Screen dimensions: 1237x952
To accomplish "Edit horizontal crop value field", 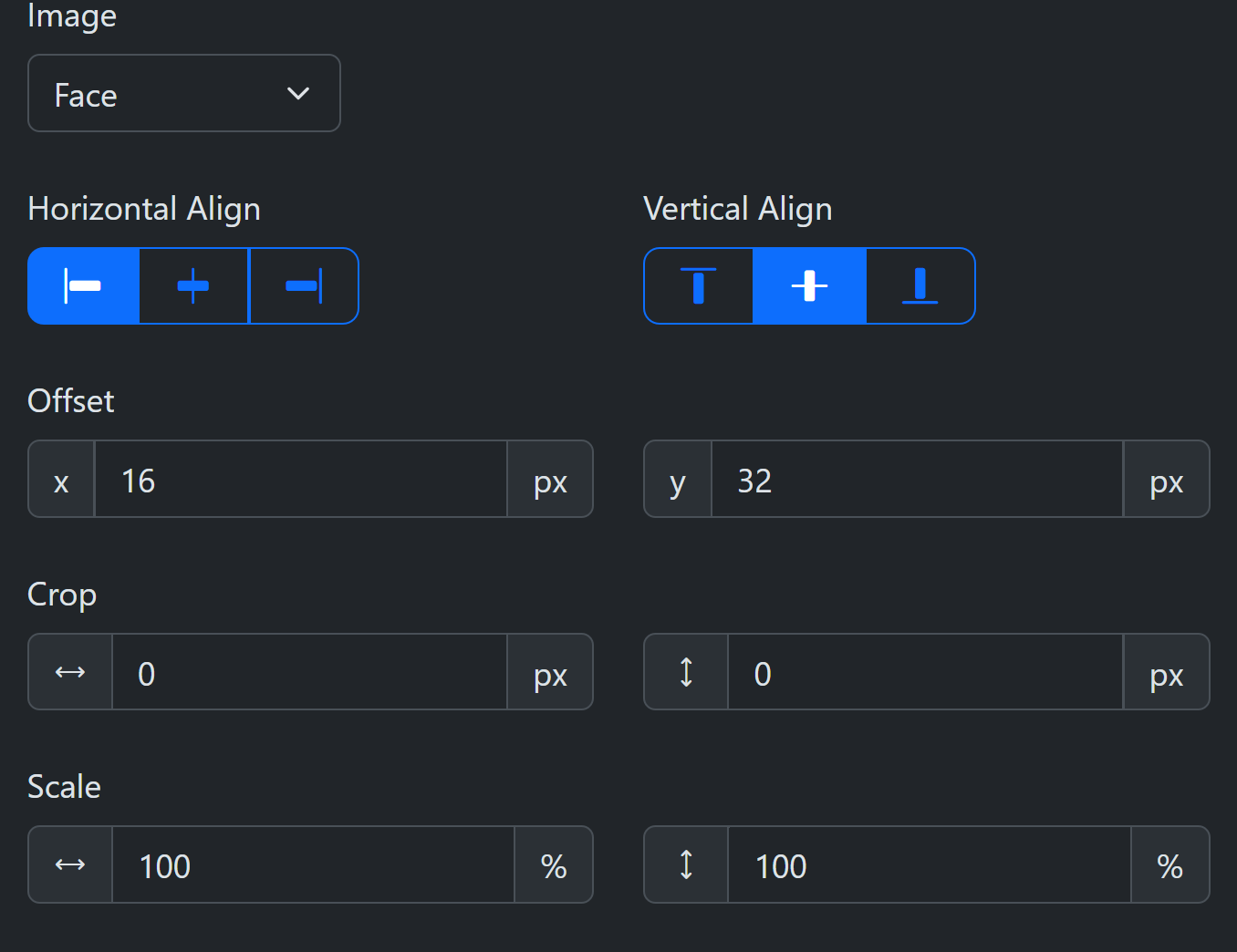I will (309, 673).
